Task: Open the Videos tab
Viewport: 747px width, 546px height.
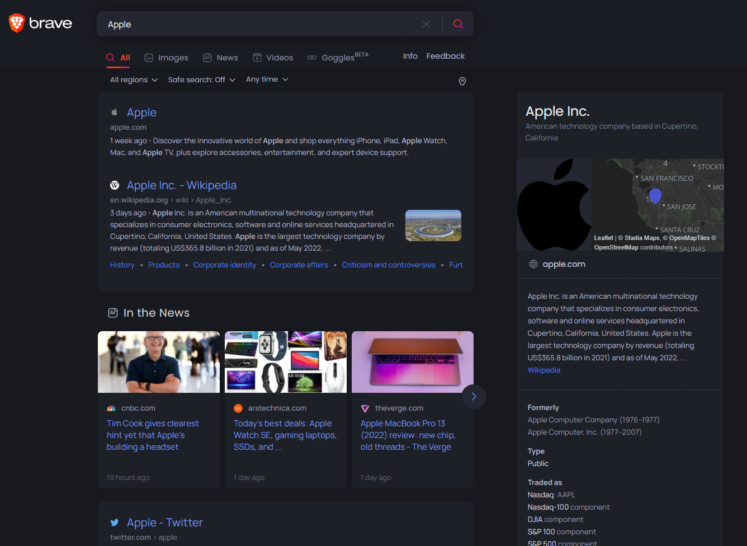Action: 273,58
